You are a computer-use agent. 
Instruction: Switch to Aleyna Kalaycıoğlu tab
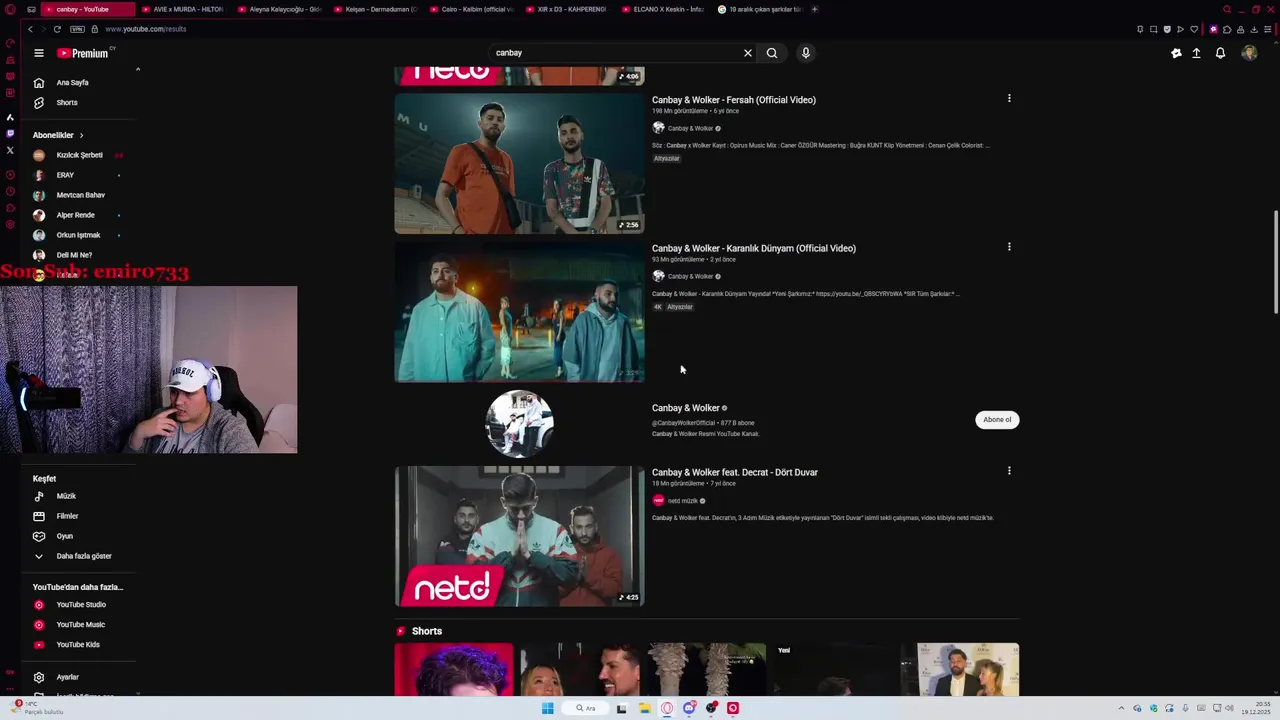tap(281, 9)
